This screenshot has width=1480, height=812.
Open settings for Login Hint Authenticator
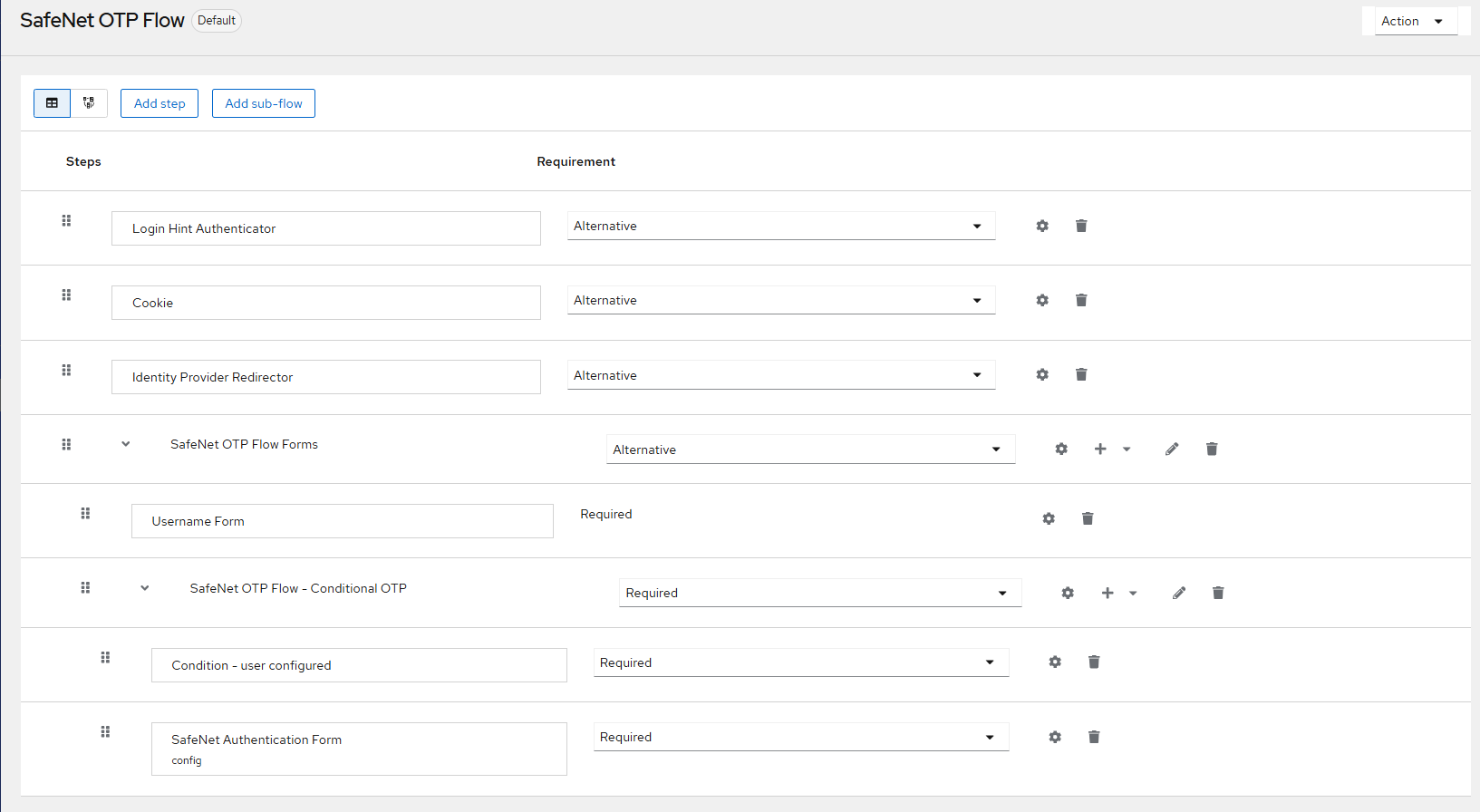(1042, 226)
